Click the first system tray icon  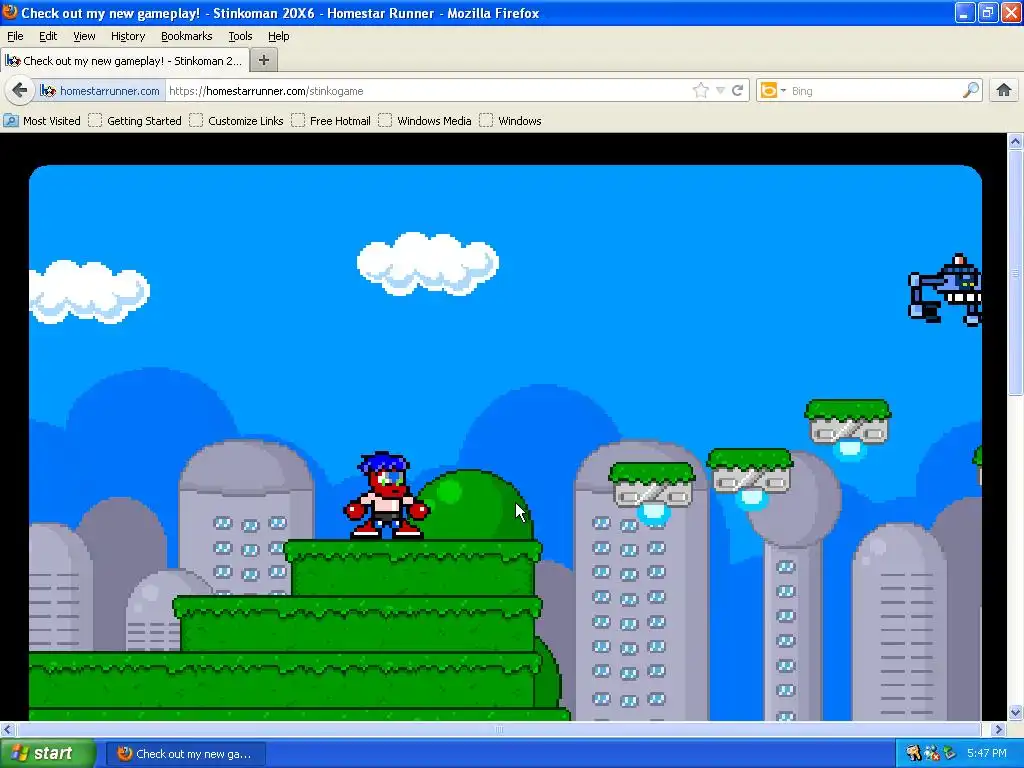[914, 753]
